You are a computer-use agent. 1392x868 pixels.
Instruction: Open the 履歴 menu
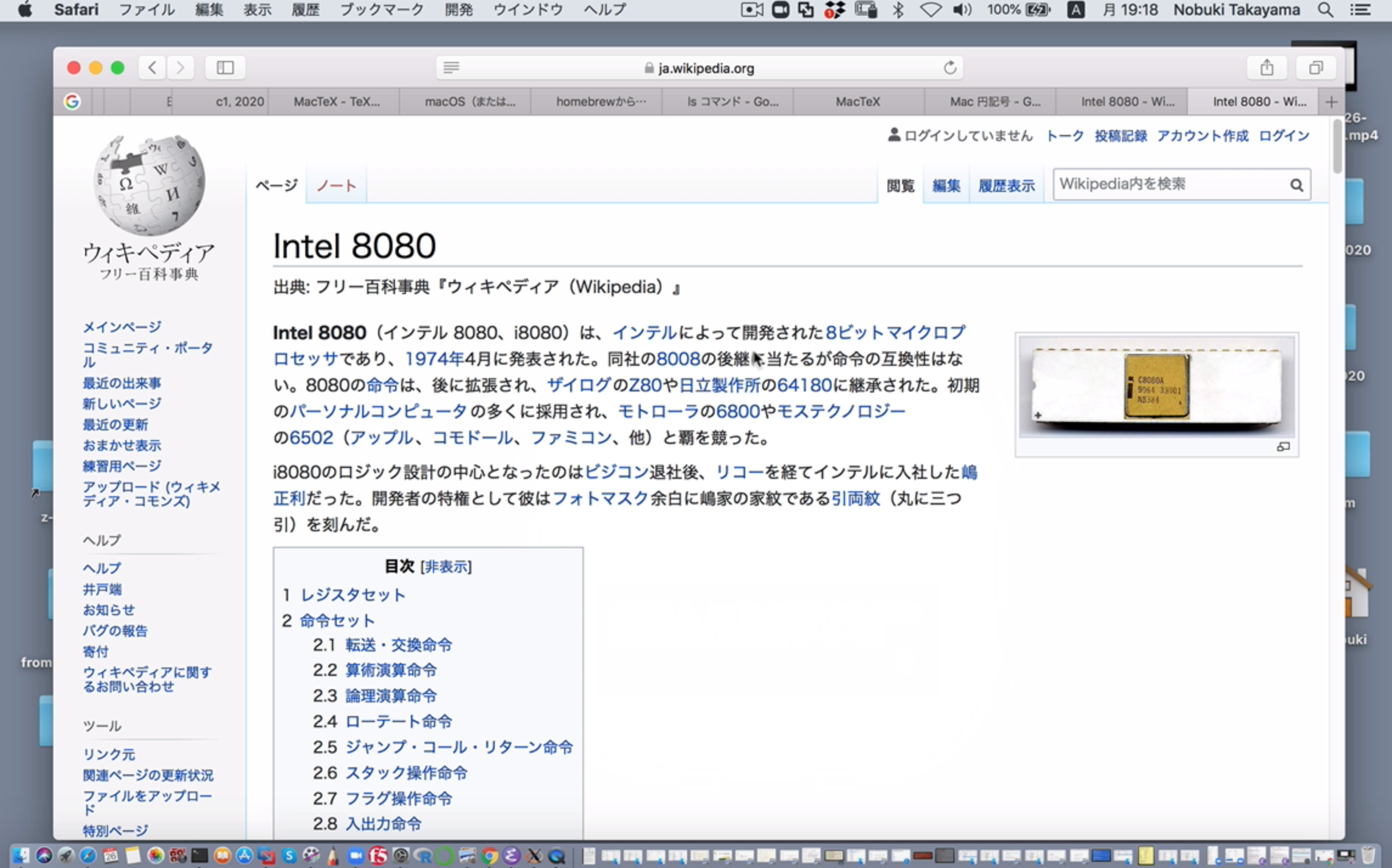[305, 10]
